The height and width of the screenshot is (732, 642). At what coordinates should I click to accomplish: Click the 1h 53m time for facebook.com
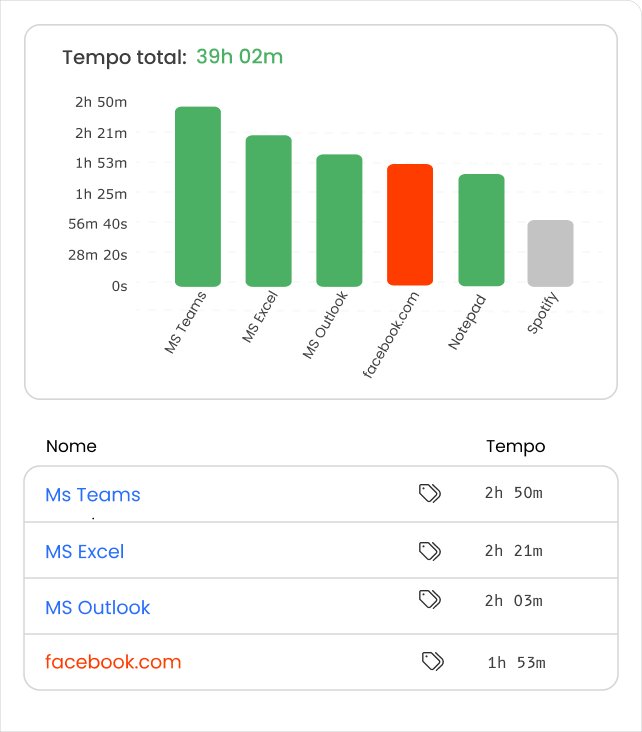[x=516, y=662]
